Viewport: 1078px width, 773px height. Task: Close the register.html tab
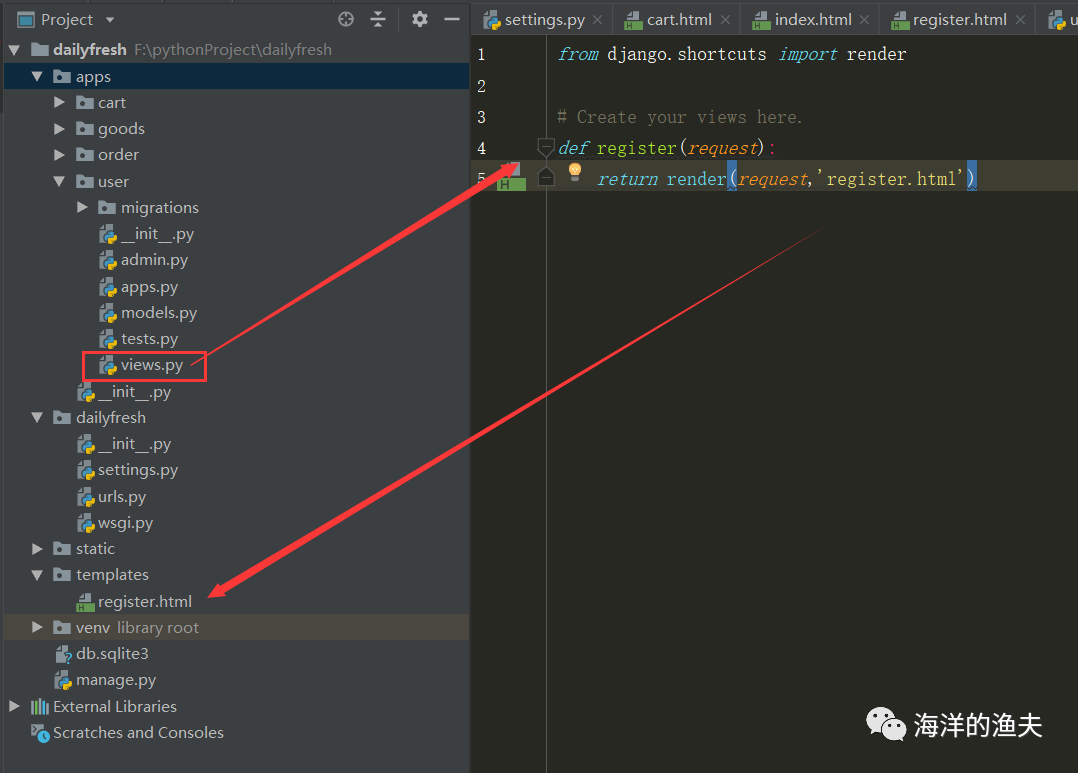tap(1020, 20)
